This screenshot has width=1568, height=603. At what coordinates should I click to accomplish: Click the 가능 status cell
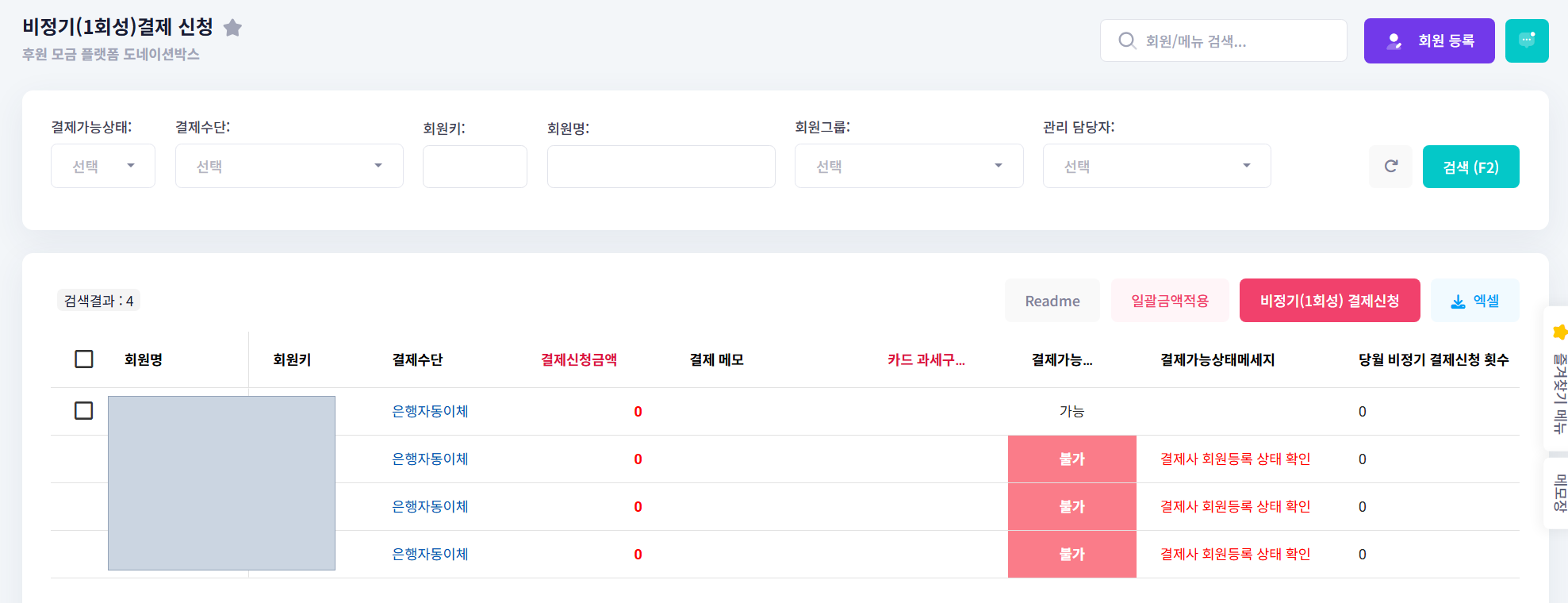pyautogui.click(x=1072, y=411)
